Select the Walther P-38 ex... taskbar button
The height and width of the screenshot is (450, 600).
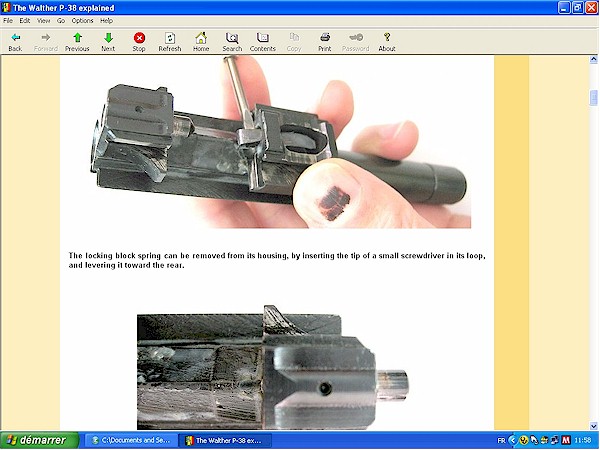pyautogui.click(x=225, y=440)
